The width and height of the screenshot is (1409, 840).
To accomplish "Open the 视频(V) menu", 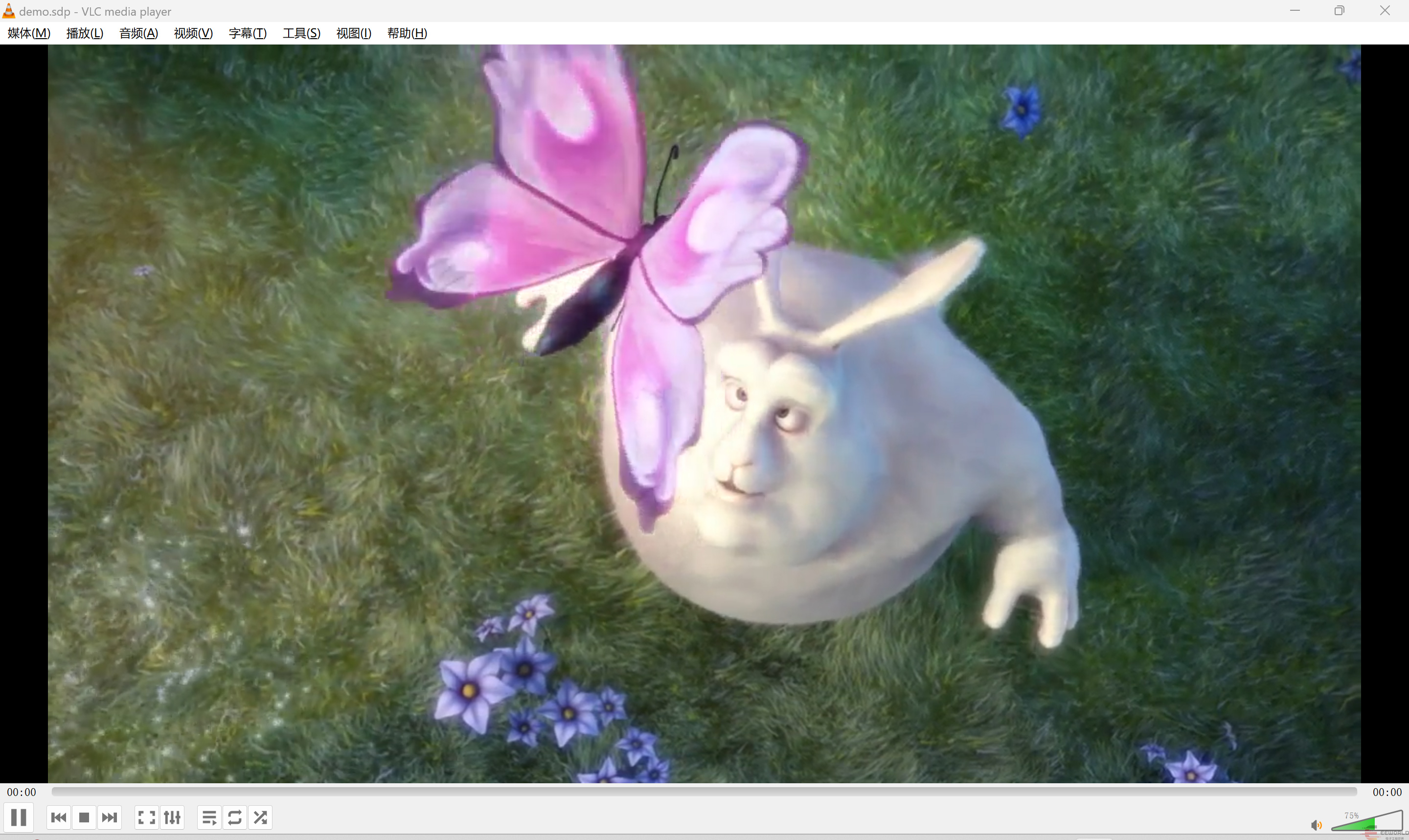I will [x=193, y=33].
